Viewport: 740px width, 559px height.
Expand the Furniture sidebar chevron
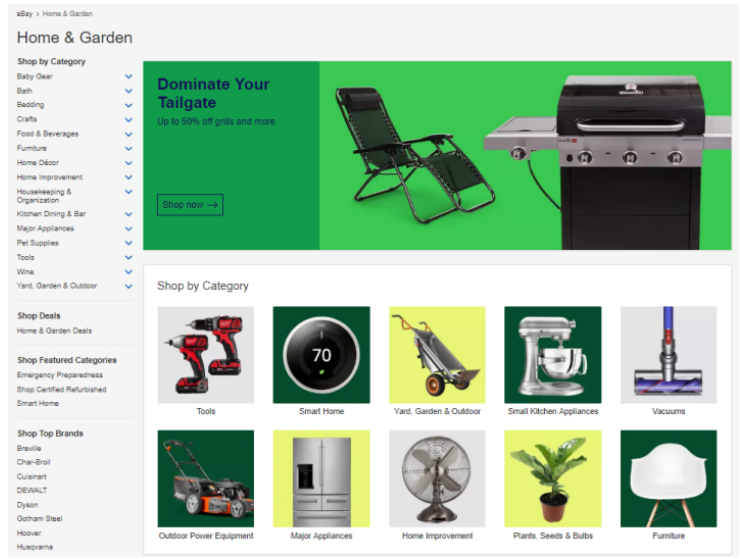point(128,149)
